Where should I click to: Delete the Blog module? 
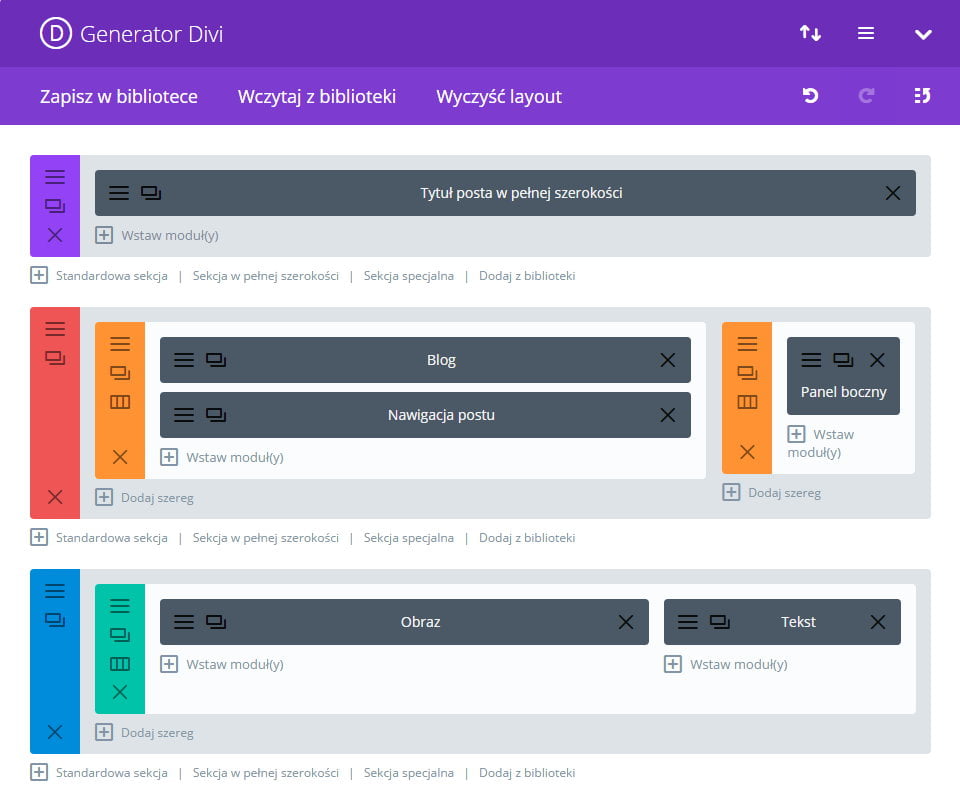pos(668,360)
